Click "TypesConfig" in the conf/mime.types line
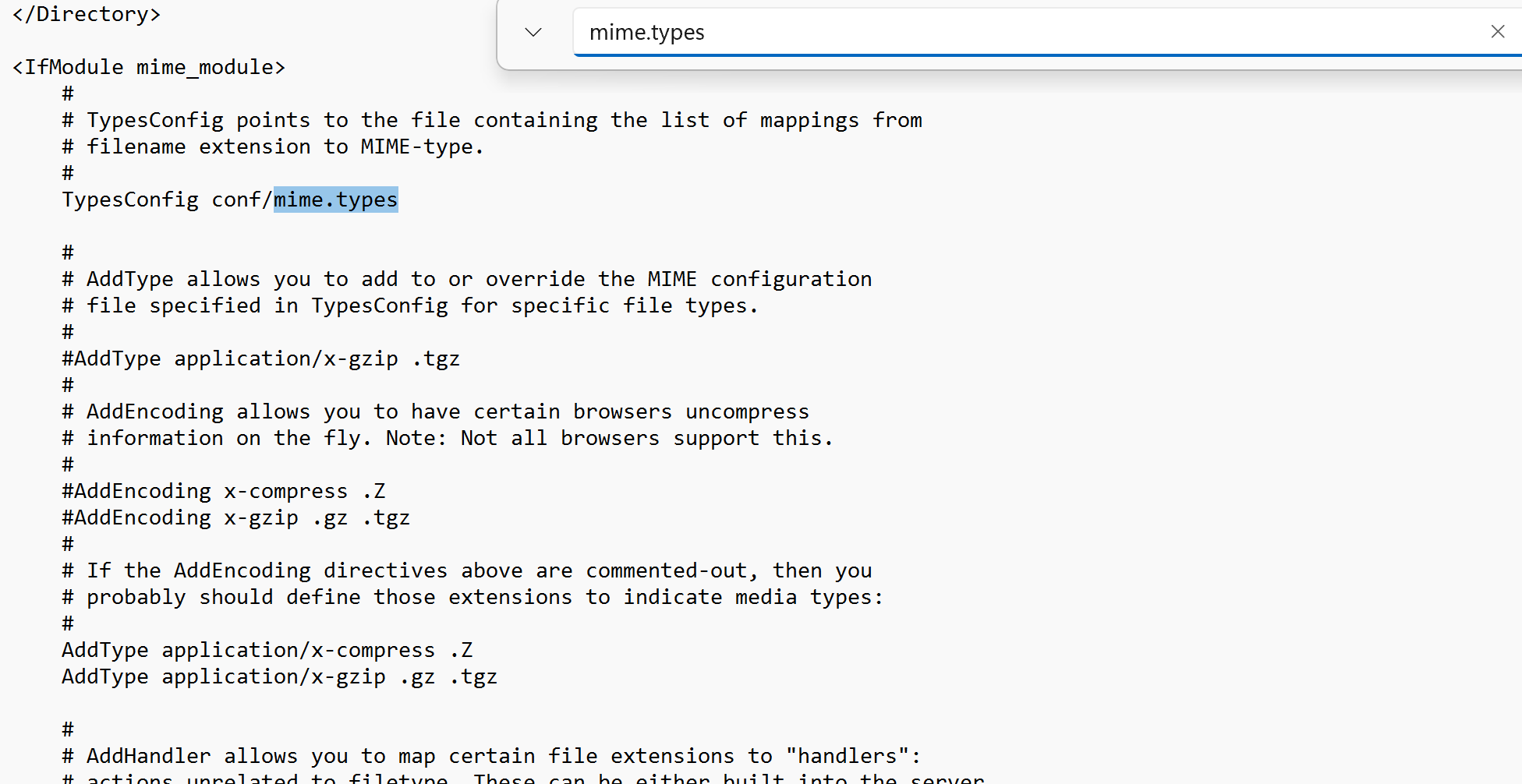Screen dimensions: 1522x784 (x=130, y=200)
